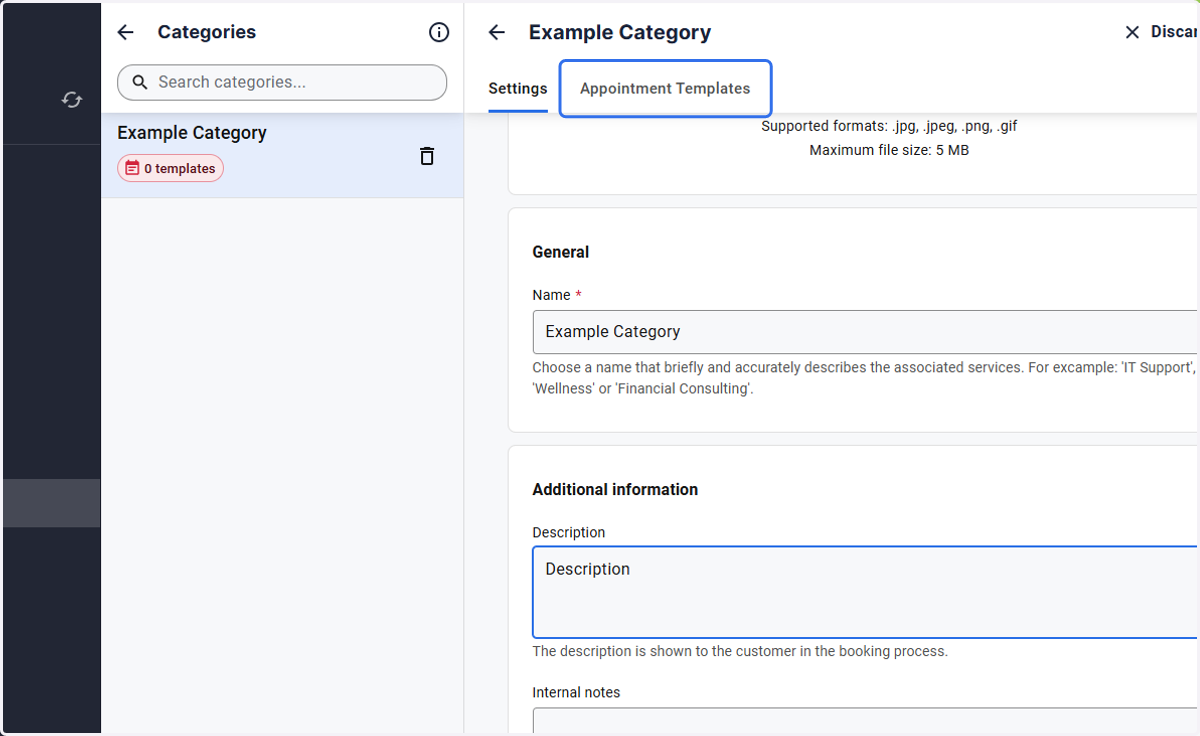Viewport: 1200px width, 736px height.
Task: Click the magnifier icon in the search box
Action: tap(140, 82)
